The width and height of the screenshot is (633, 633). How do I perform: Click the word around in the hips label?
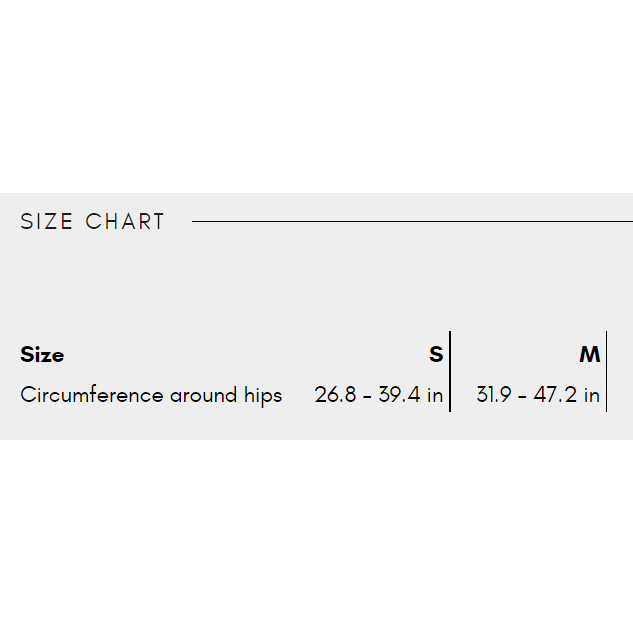coord(204,395)
